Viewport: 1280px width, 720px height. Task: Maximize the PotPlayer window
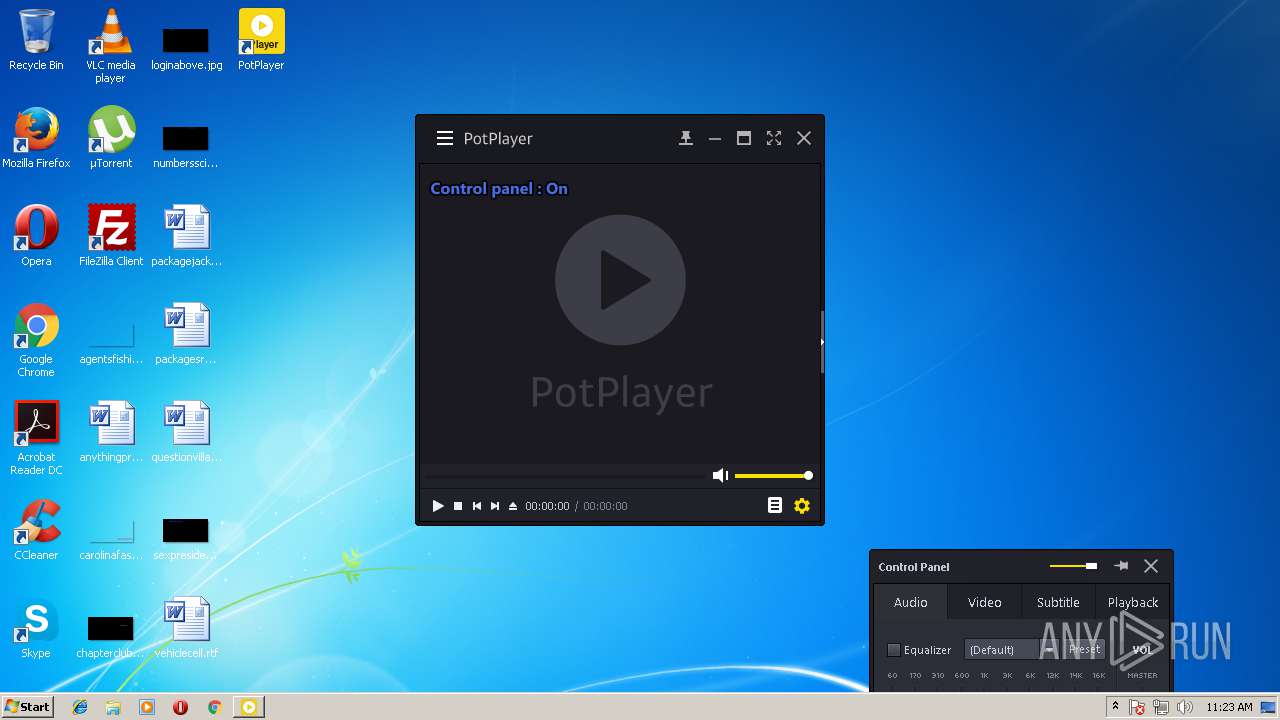pos(744,139)
